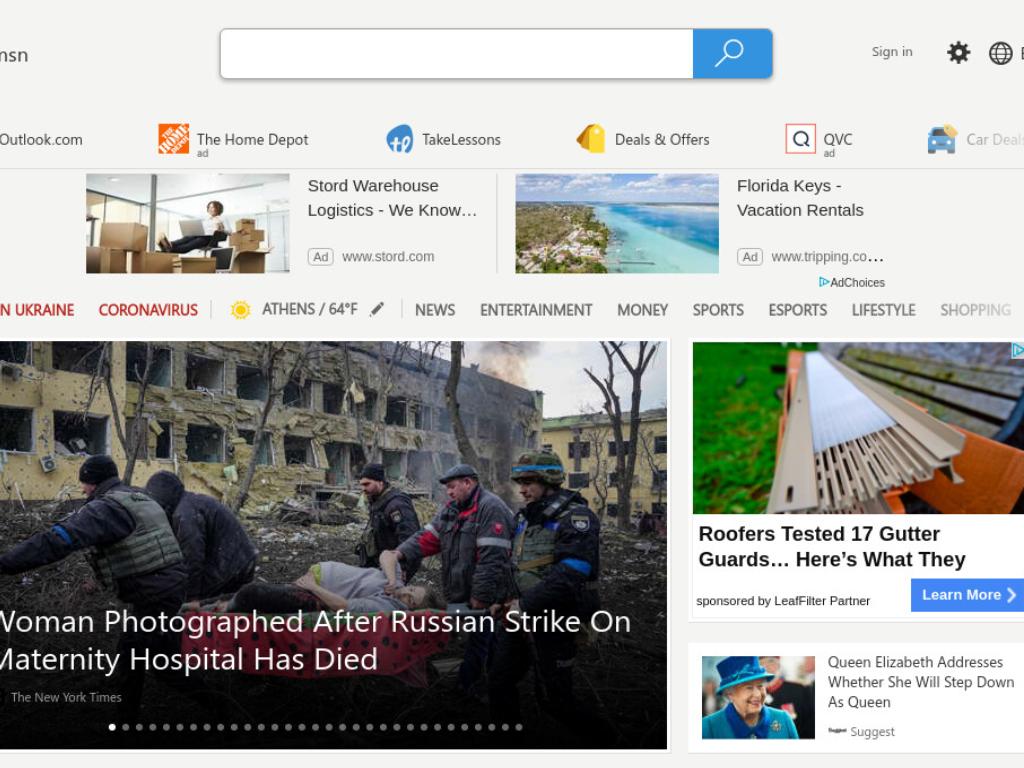
Task: Open the Outlook.com shortcut
Action: coord(41,139)
